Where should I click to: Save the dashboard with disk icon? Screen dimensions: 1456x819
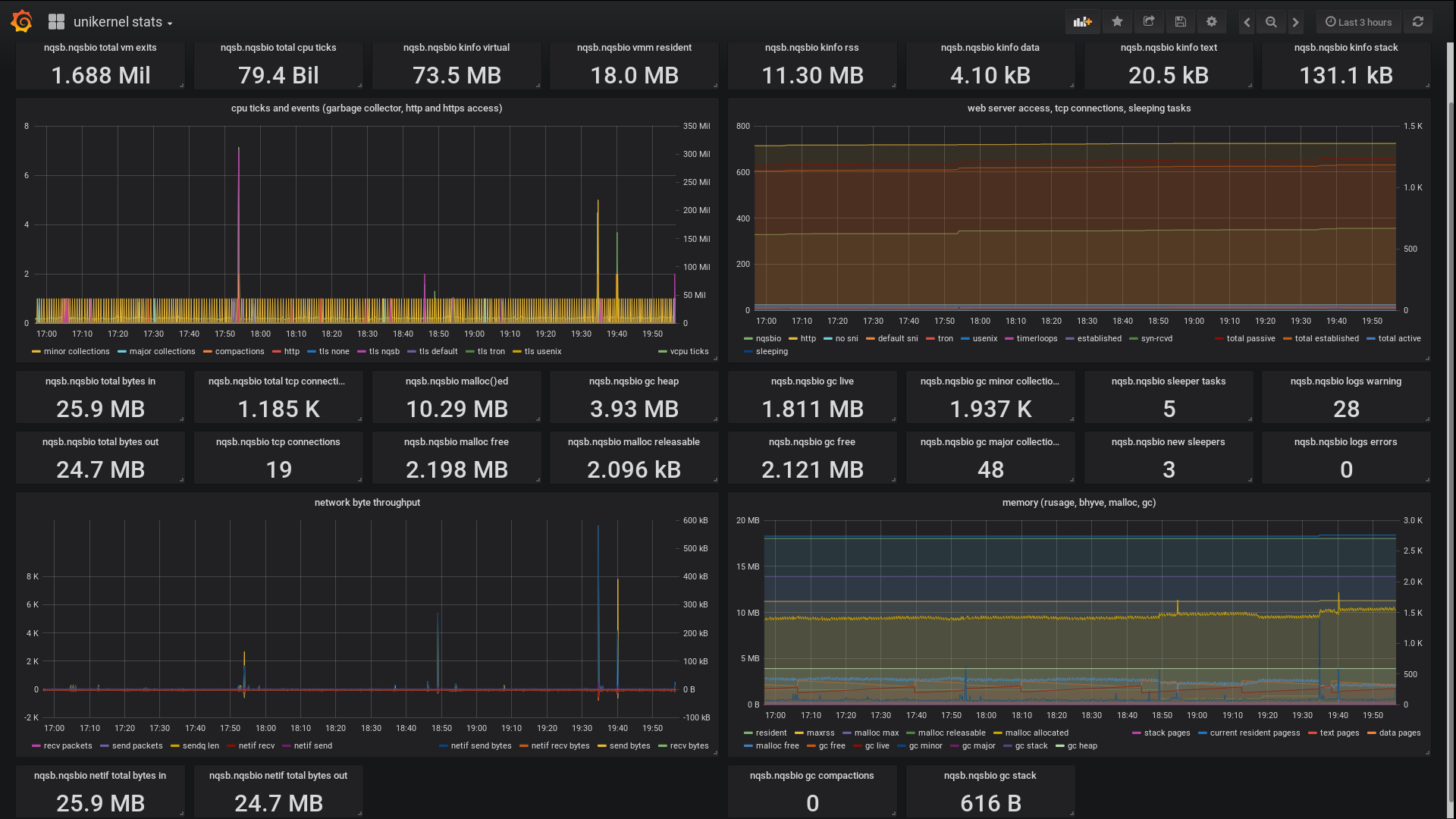click(x=1180, y=22)
